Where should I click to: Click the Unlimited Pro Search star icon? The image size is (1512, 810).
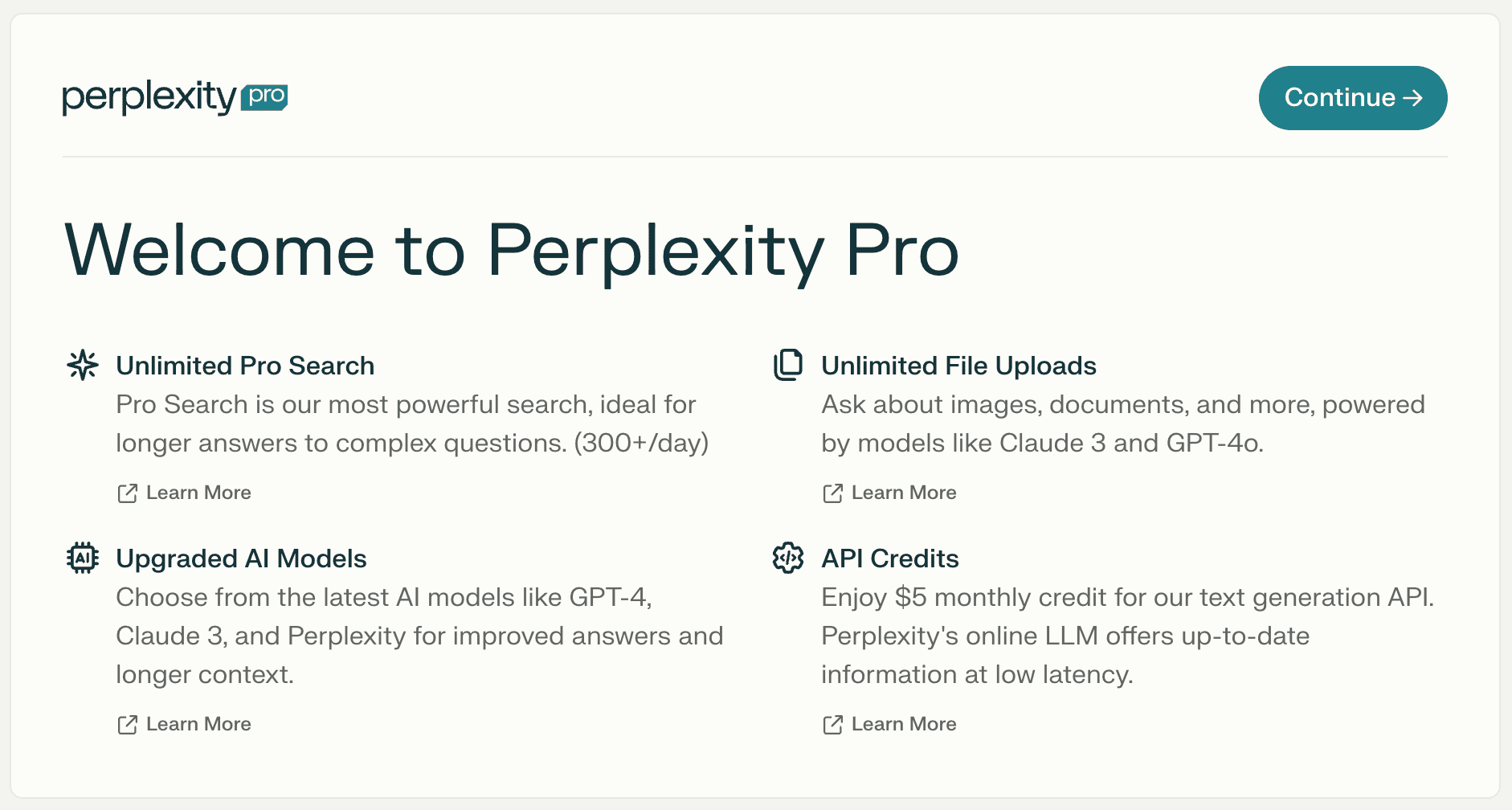click(x=83, y=365)
